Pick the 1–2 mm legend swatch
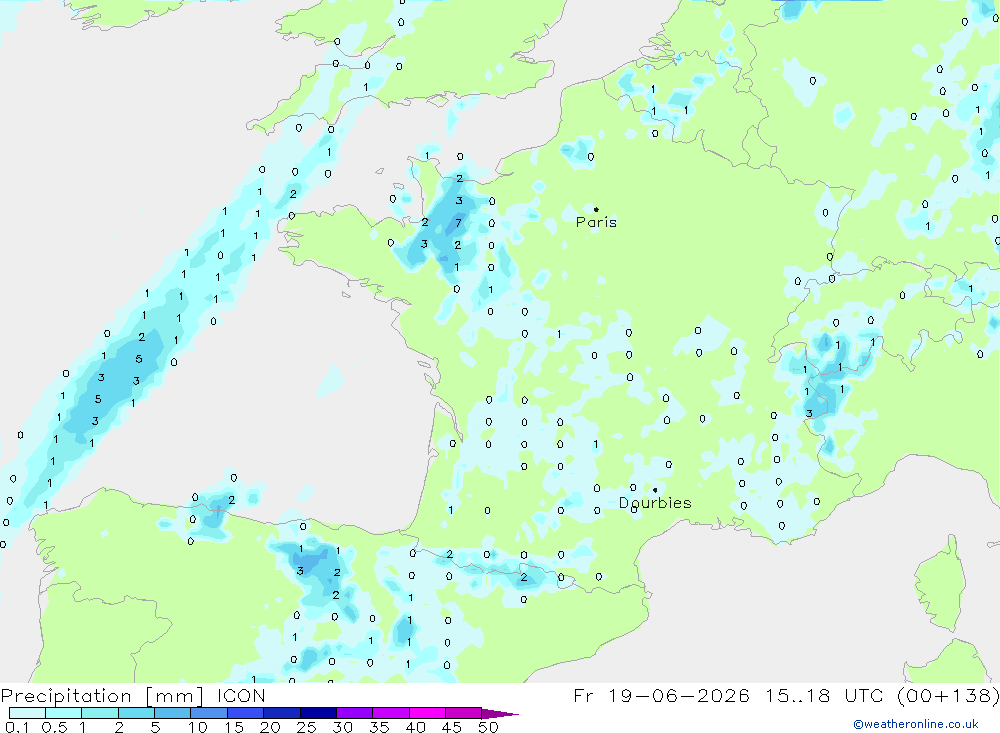Image resolution: width=1000 pixels, height=733 pixels. tap(99, 713)
